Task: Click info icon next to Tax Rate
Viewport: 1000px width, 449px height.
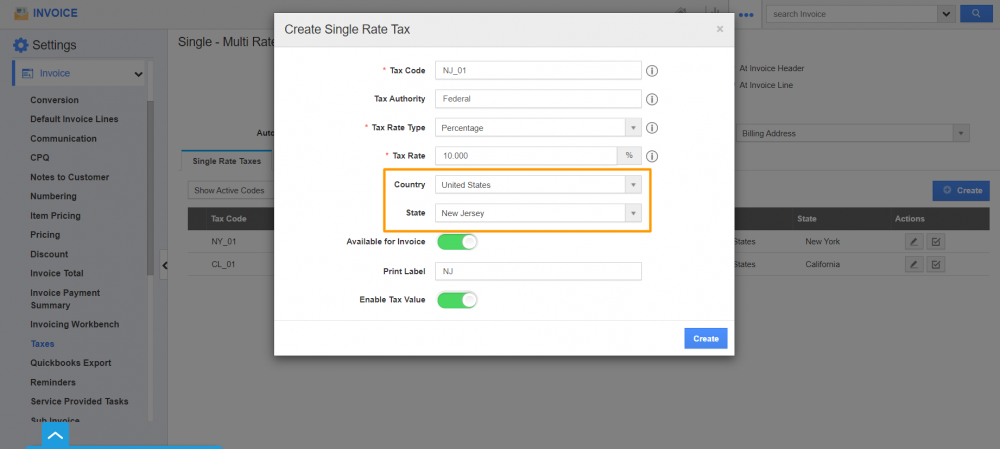Action: click(652, 156)
